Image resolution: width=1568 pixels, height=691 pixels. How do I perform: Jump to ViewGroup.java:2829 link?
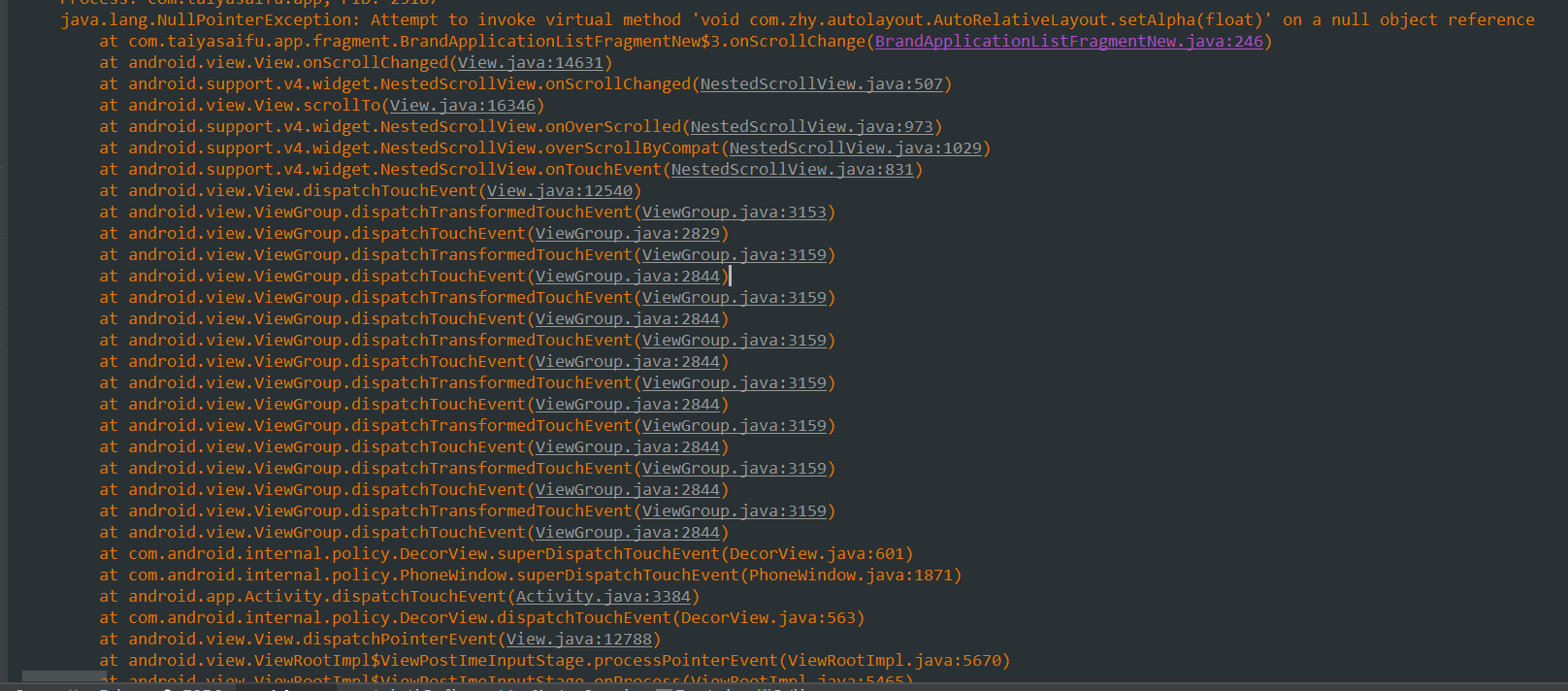628,234
